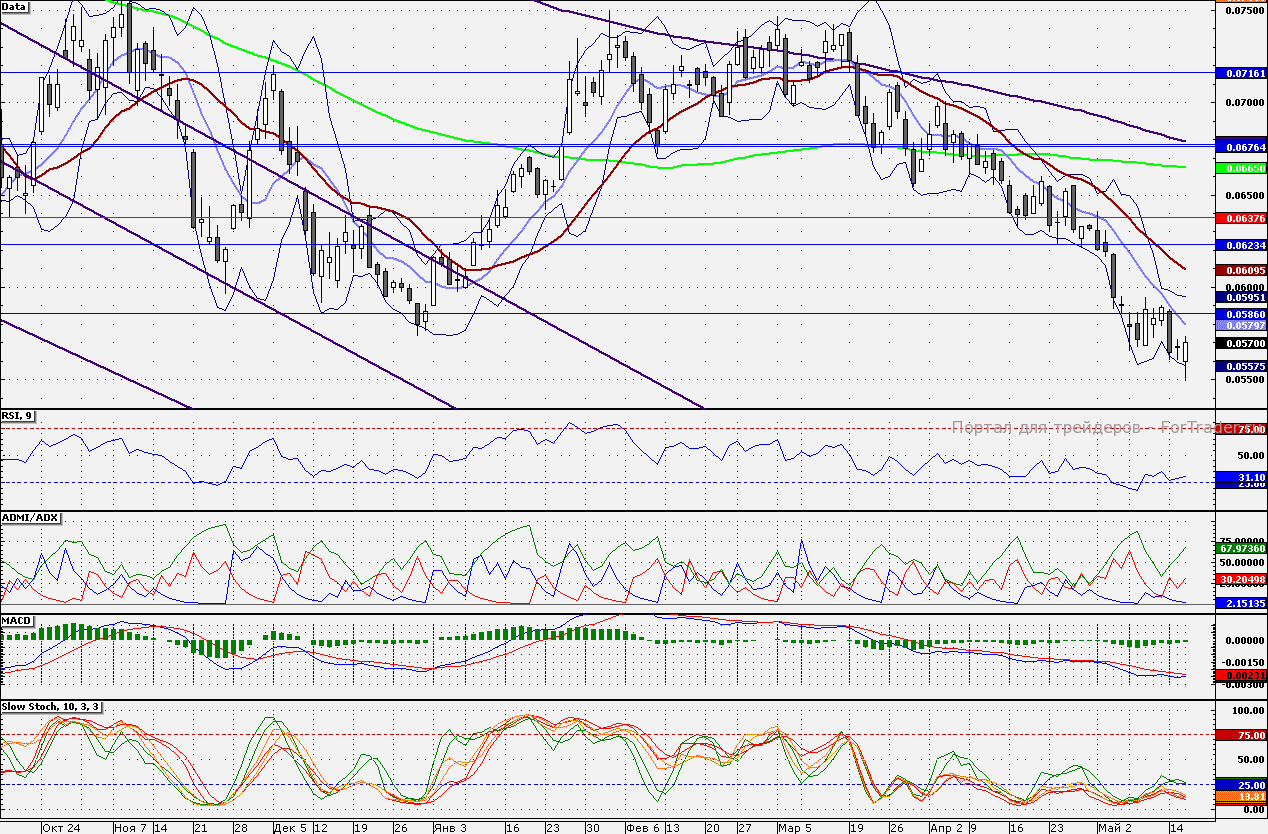Image resolution: width=1268 pixels, height=834 pixels.
Task: Click the Data panel label
Action: [15, 7]
